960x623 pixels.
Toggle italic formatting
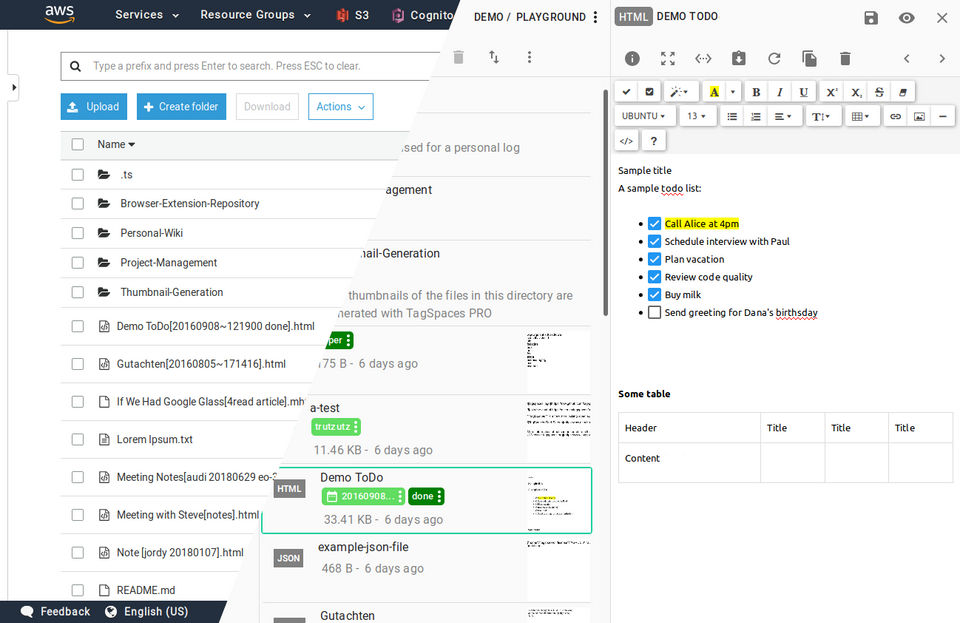779,92
